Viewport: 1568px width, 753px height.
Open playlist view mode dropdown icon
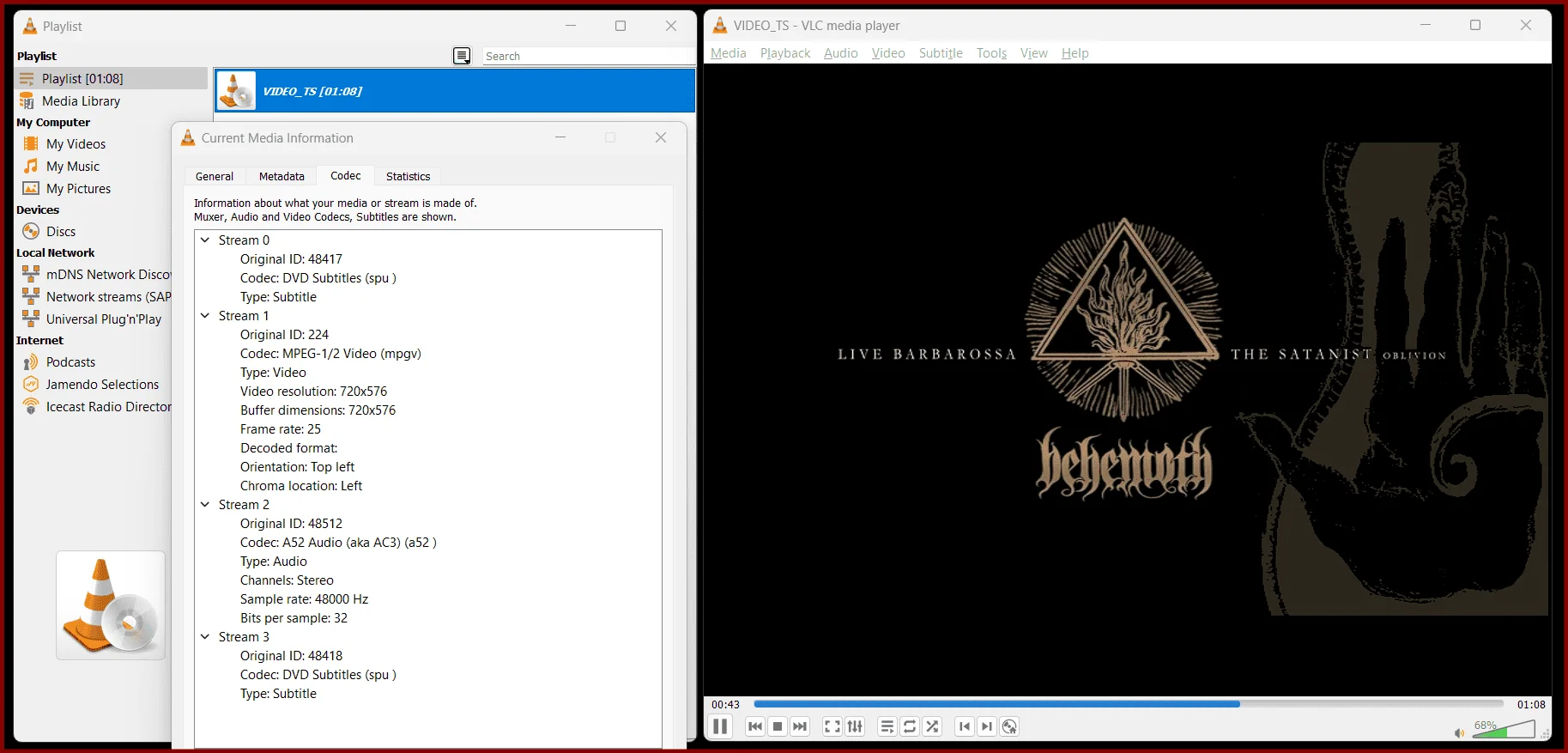click(462, 56)
